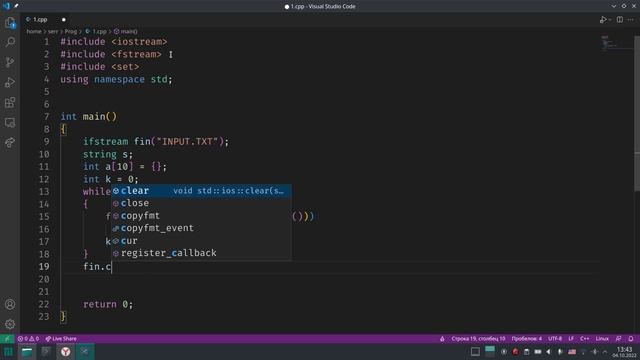Open More Actions menu of editor
640x360 pixels.
pyautogui.click(x=631, y=20)
